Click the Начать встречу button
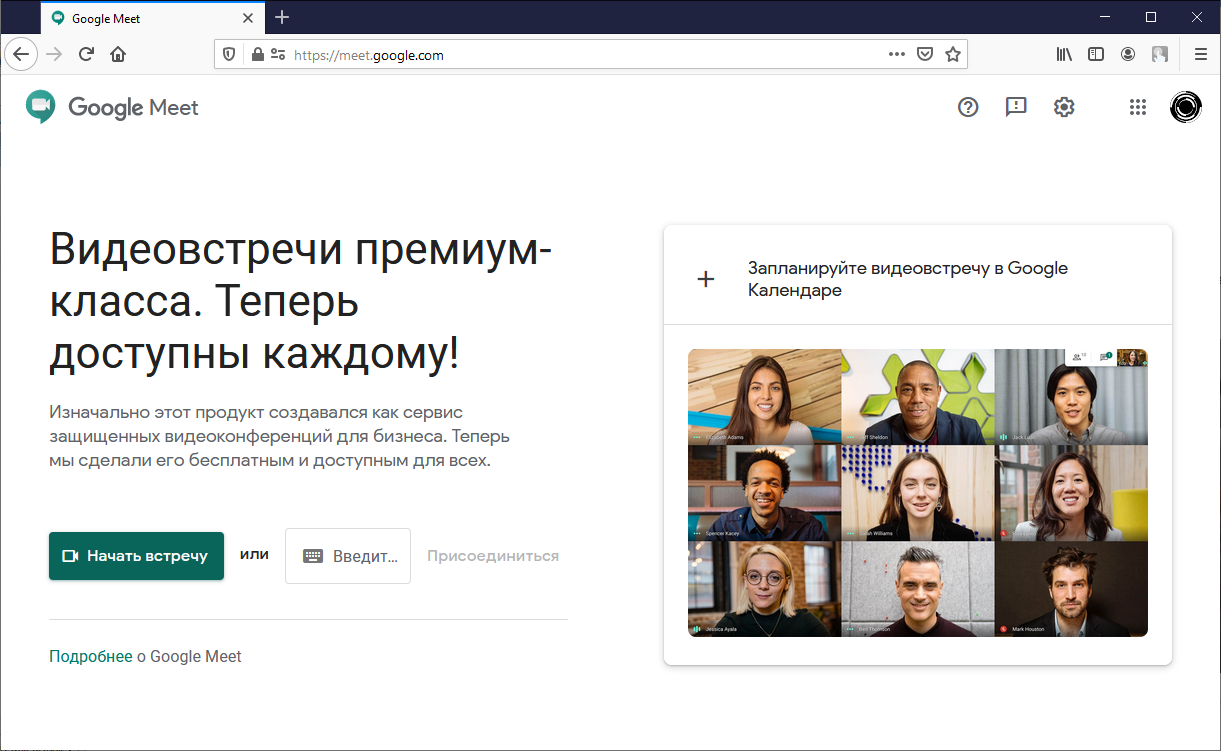The height and width of the screenshot is (751, 1221). (x=136, y=556)
